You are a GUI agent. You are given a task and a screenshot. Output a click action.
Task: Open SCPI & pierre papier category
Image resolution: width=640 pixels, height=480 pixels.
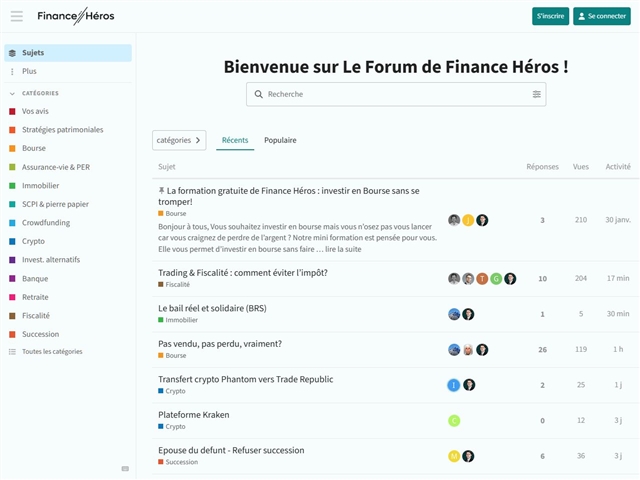(x=55, y=204)
